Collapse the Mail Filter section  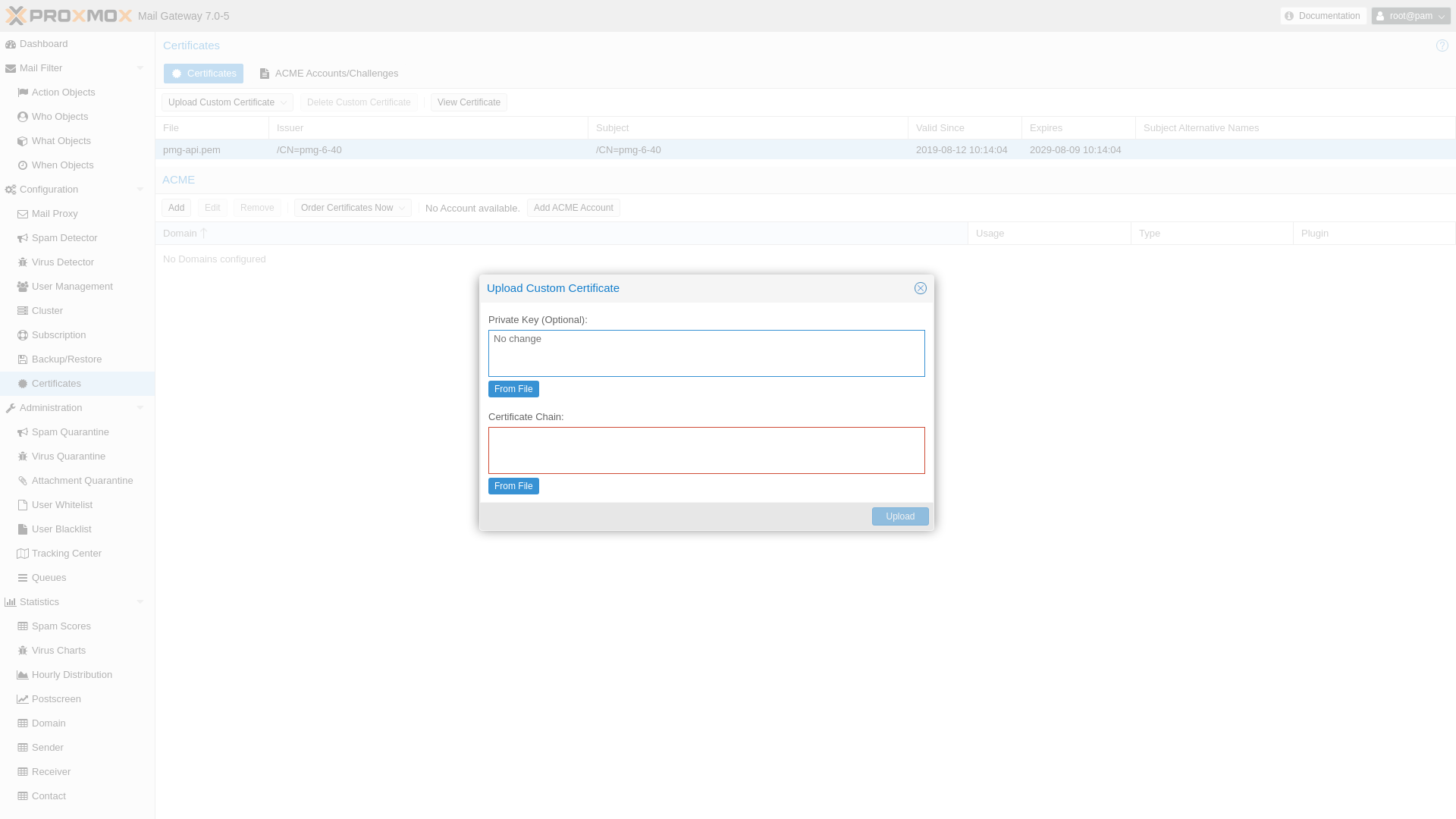(140, 68)
